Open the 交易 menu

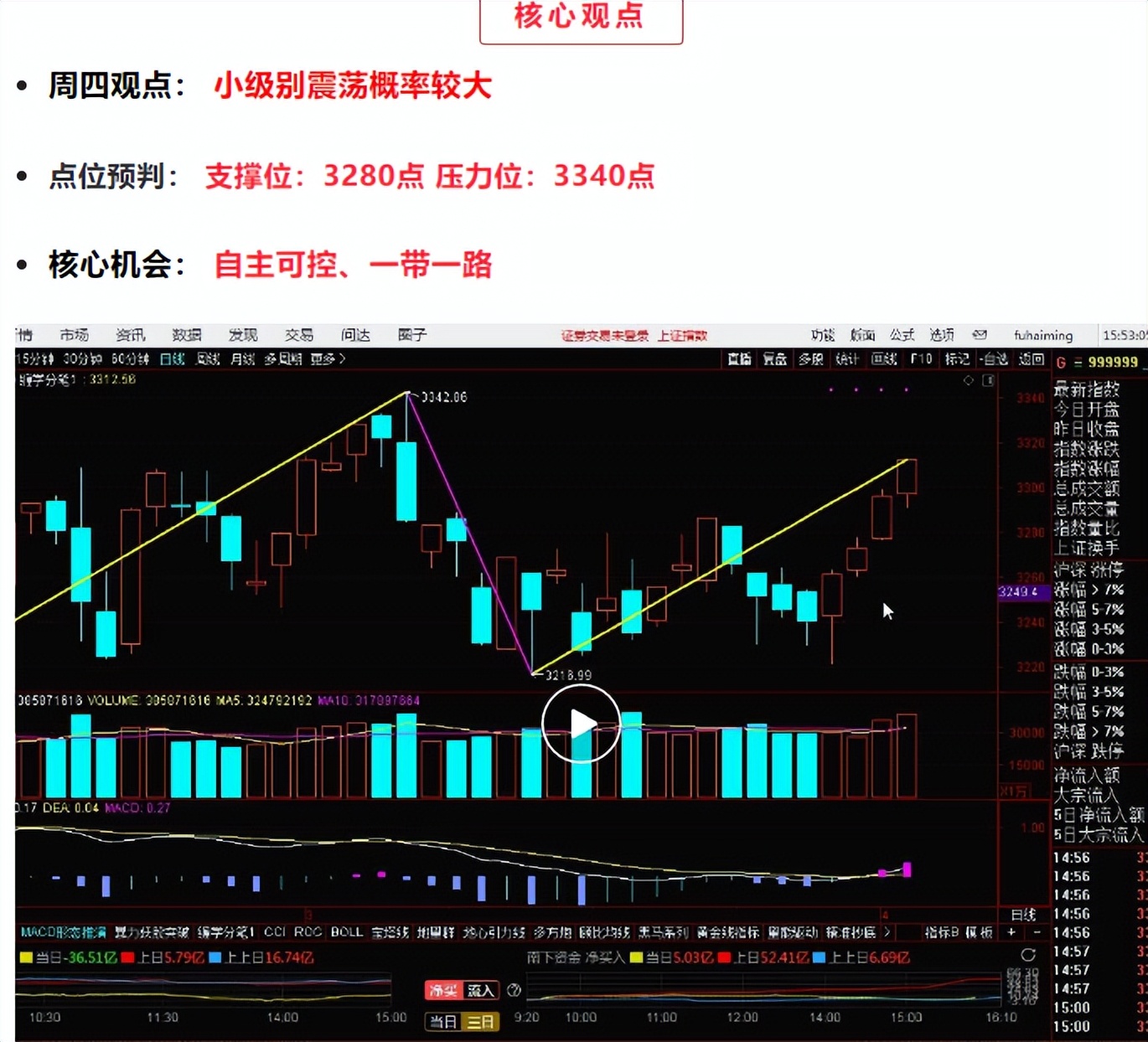299,335
